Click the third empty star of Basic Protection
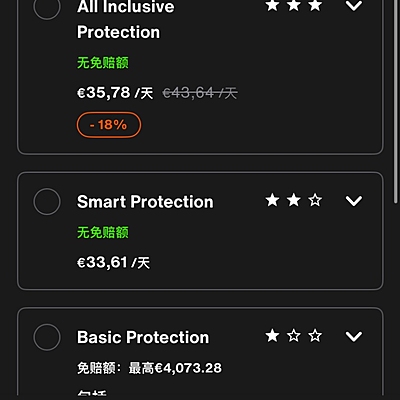Image resolution: width=400 pixels, height=400 pixels. tap(315, 335)
